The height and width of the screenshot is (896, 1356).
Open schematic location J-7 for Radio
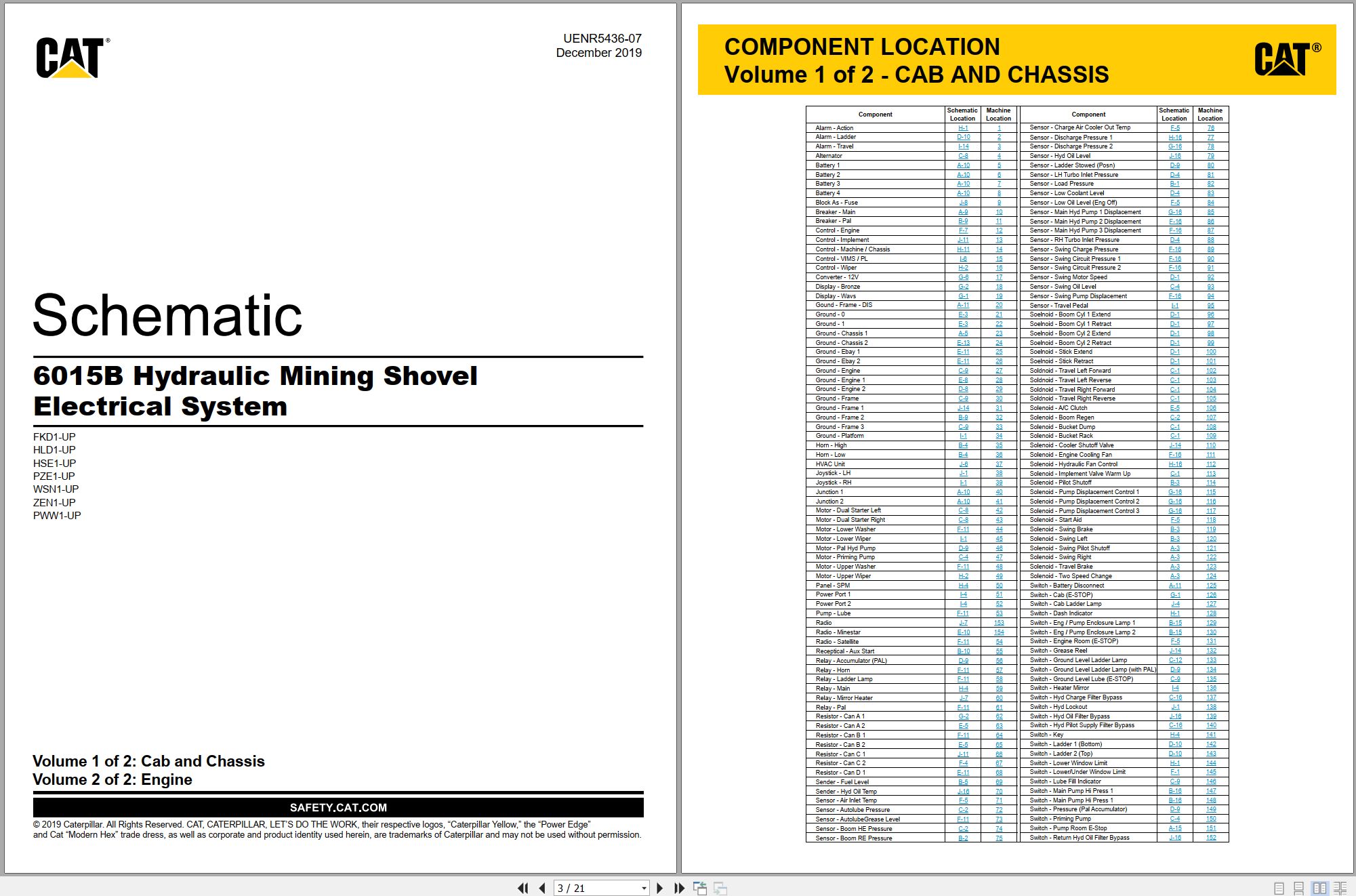[963, 623]
